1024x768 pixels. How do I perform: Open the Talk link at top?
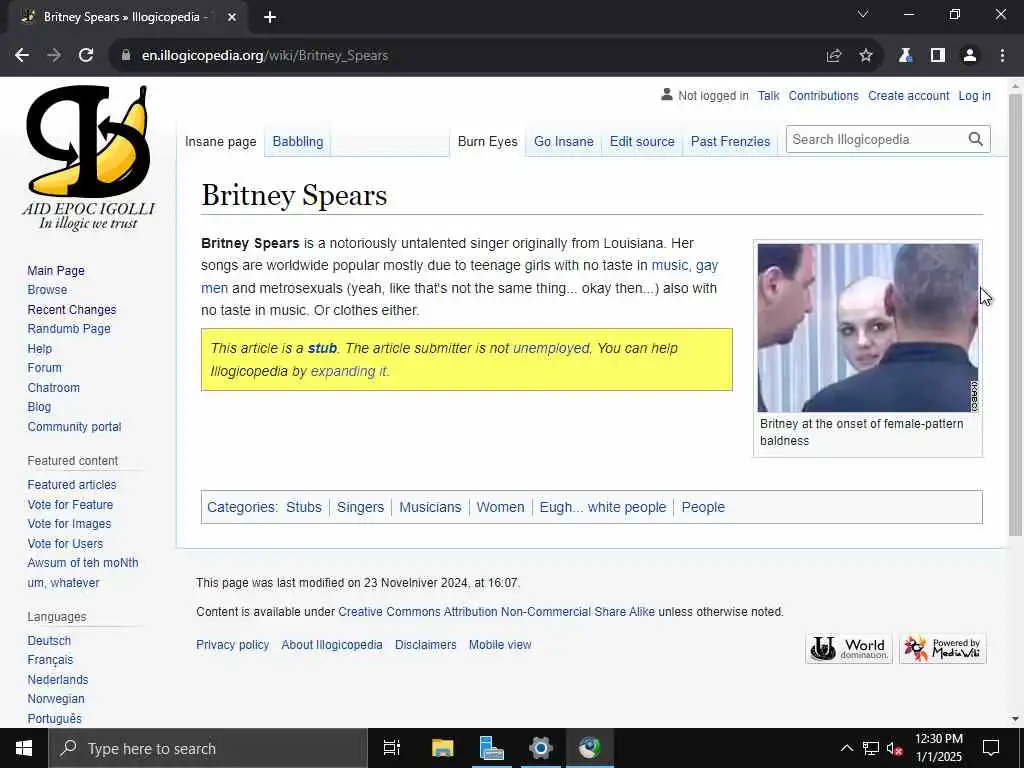pos(768,95)
